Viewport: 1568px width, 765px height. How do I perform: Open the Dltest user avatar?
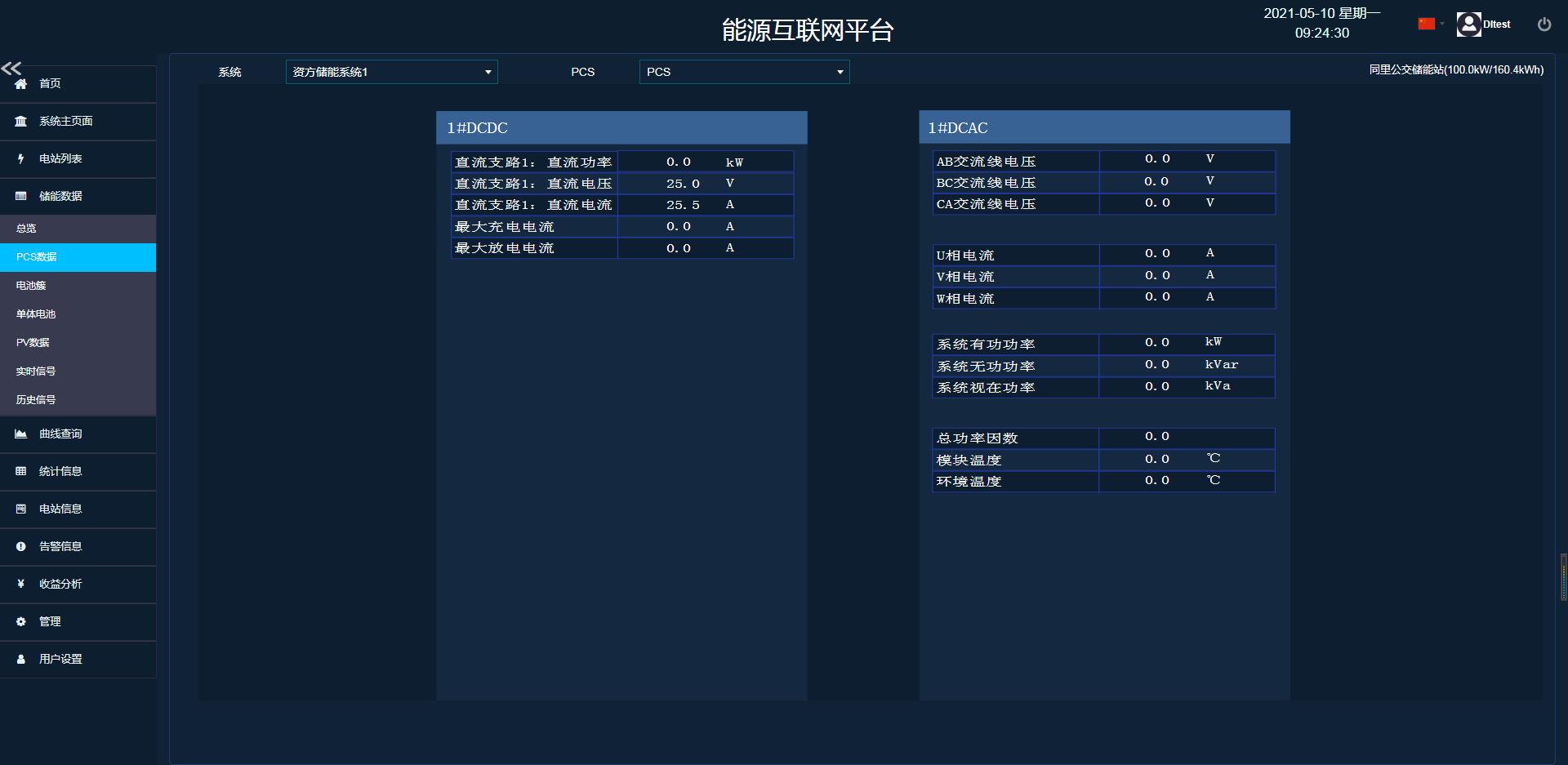click(x=1468, y=24)
